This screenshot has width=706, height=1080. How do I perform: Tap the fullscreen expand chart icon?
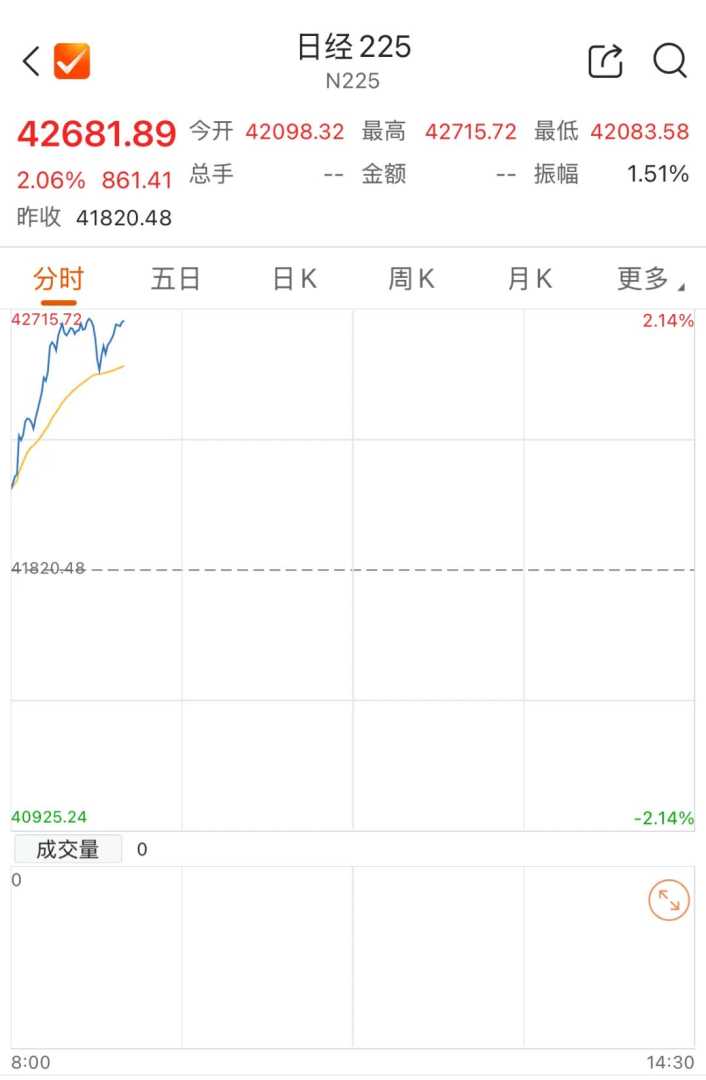[x=668, y=901]
